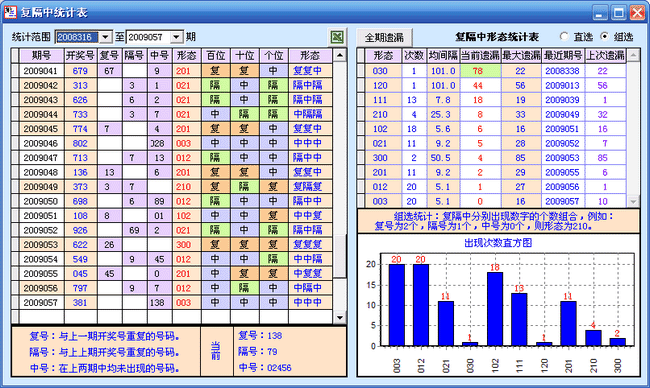Click the end period text field
Viewport: 650px width, 388px height.
tap(149, 37)
